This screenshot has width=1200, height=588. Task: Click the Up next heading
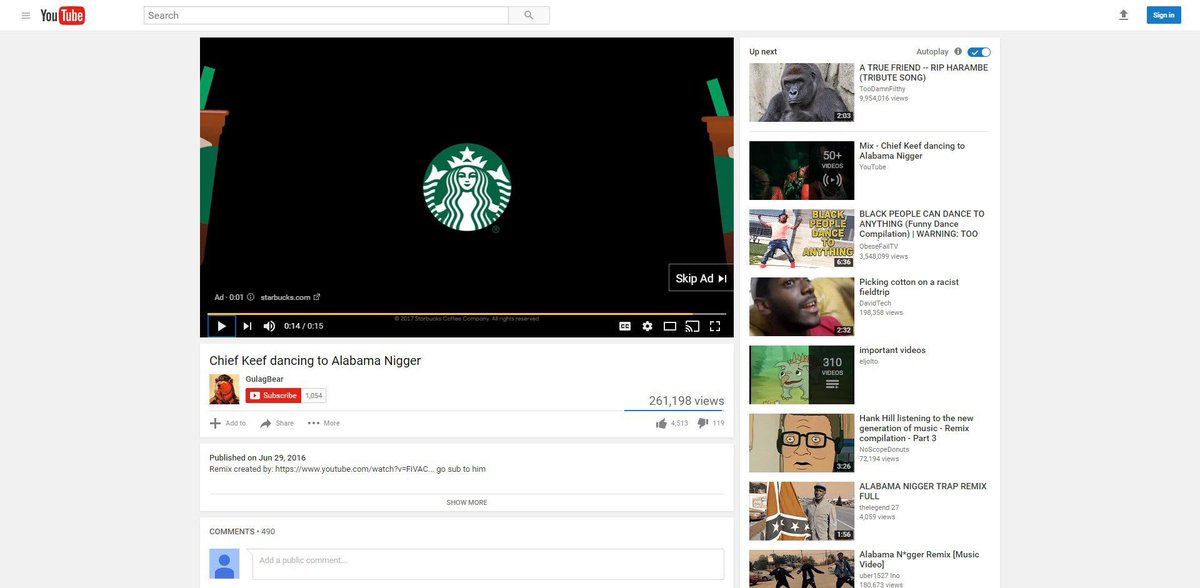click(x=763, y=51)
